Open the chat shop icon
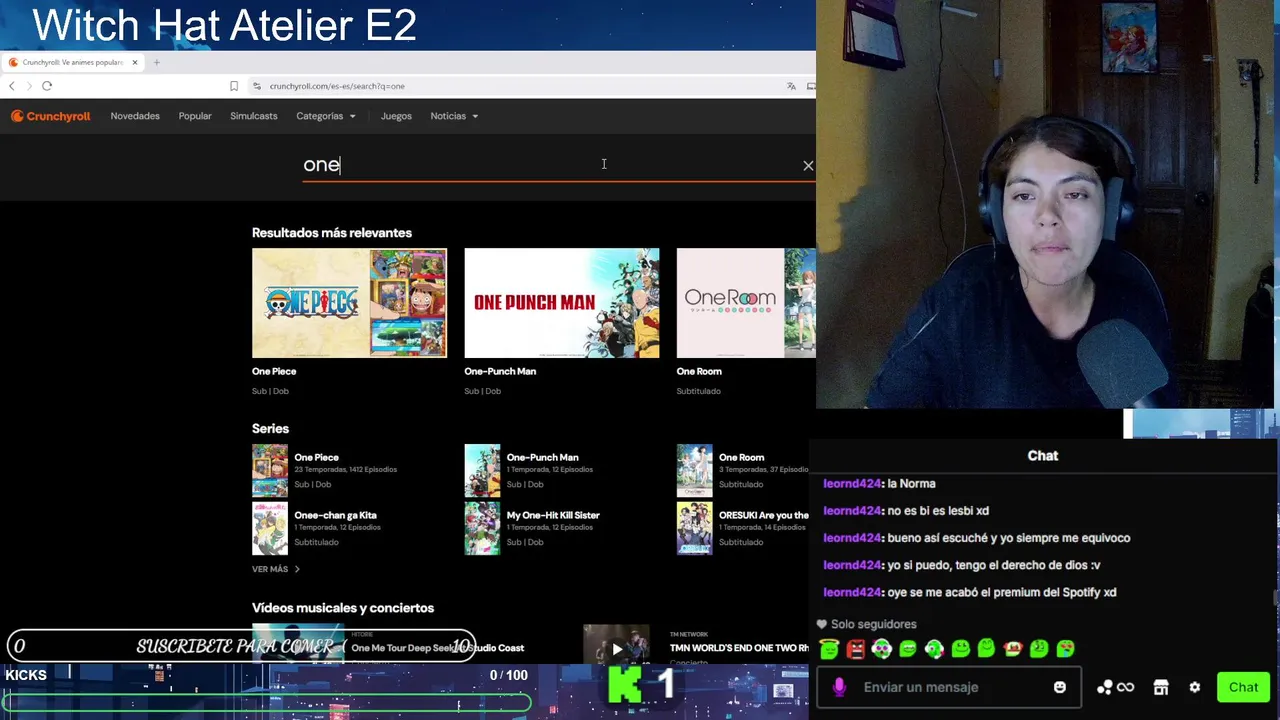The height and width of the screenshot is (720, 1280). [1161, 687]
